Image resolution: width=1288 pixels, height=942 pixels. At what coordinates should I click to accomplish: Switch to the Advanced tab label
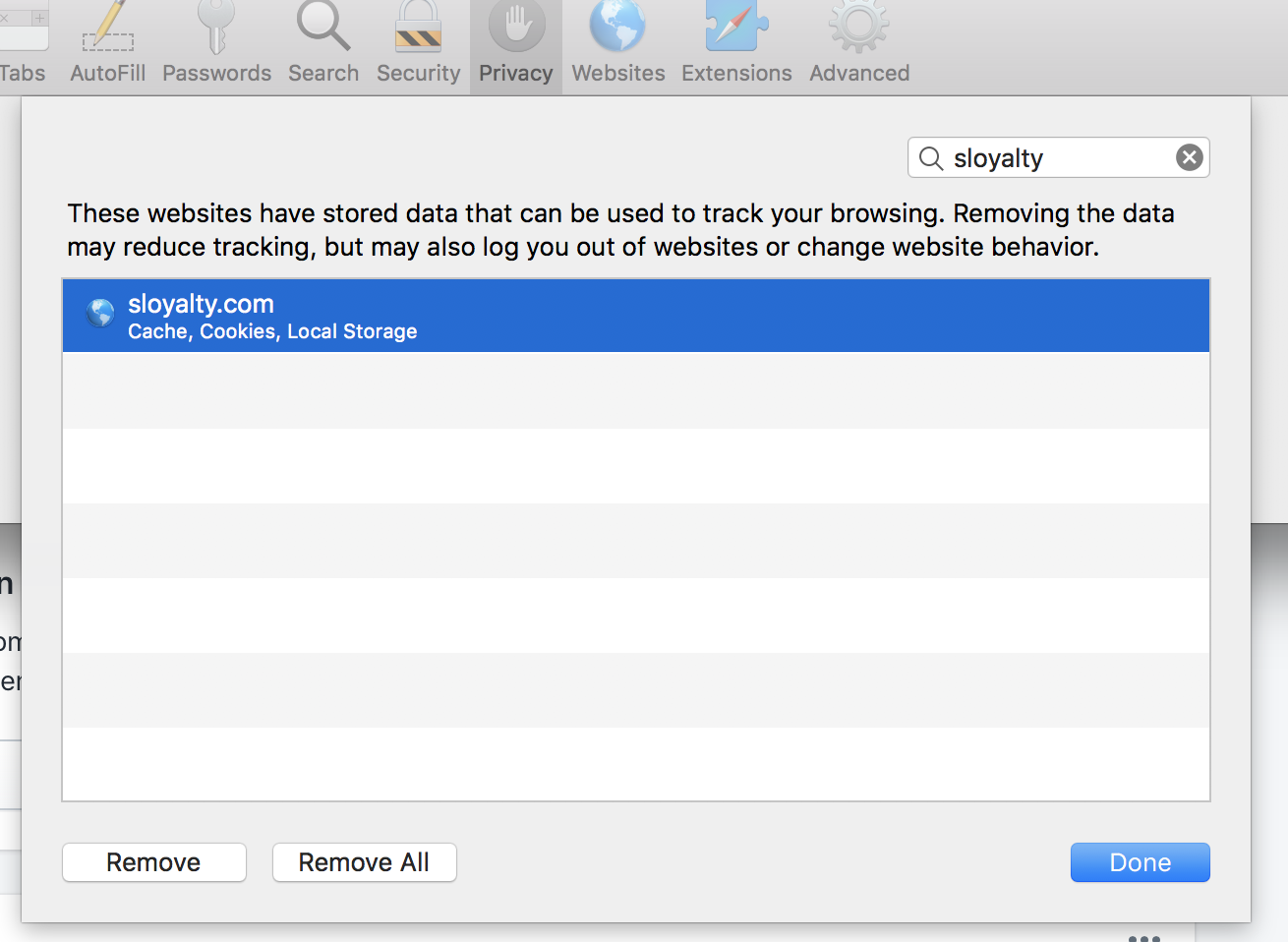point(859,73)
